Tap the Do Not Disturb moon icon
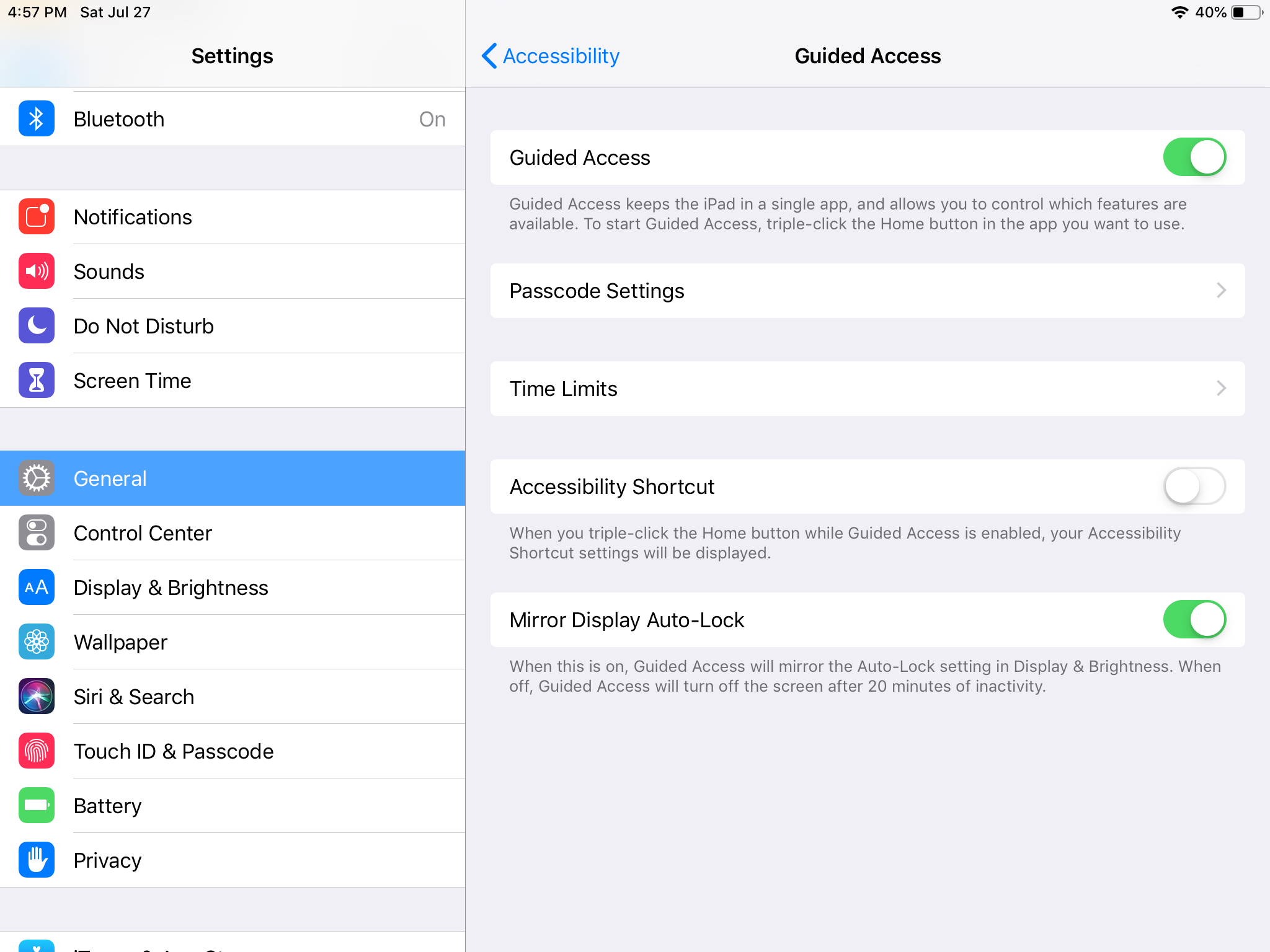The width and height of the screenshot is (1270, 952). [x=37, y=326]
